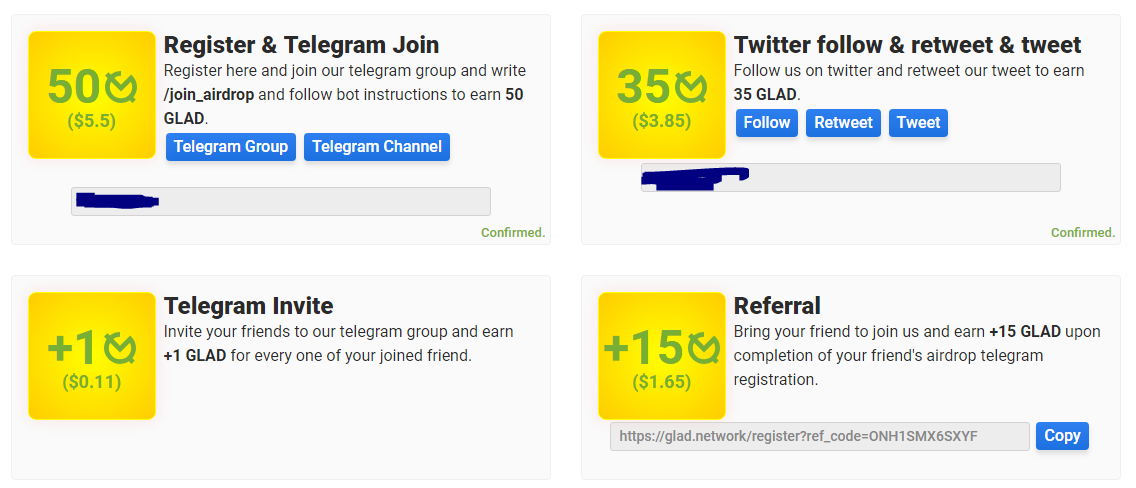Click the GLAD logo beside the 50 reward
Viewport: 1136px width, 488px height.
[x=121, y=87]
